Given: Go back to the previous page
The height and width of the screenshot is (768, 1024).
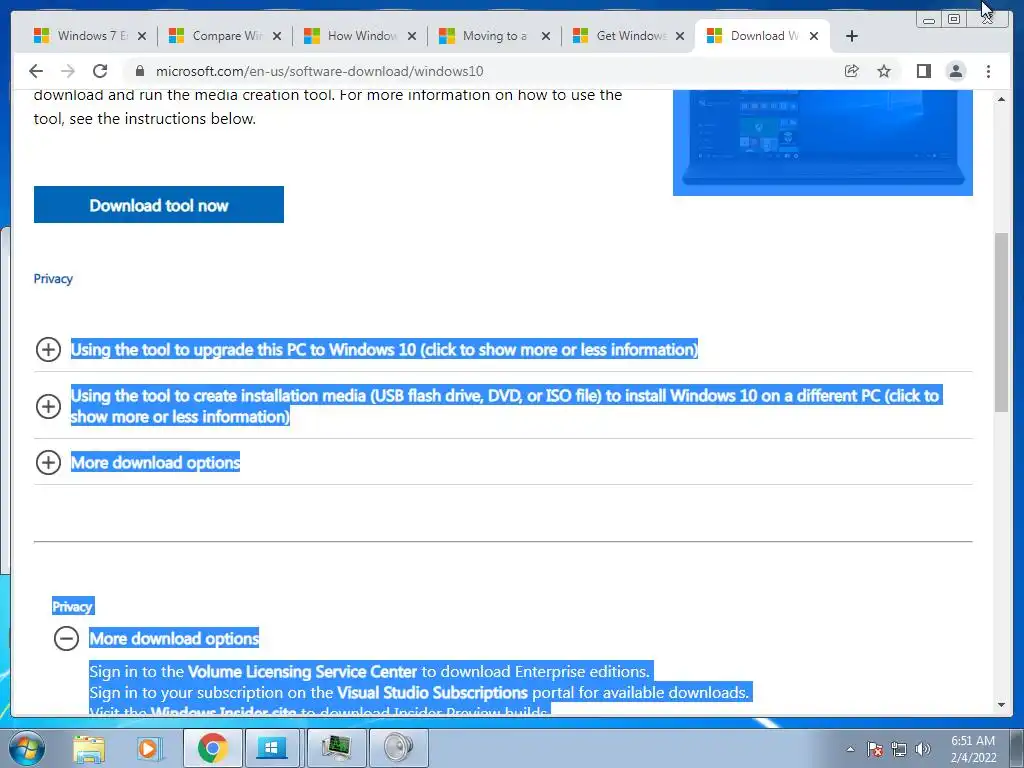Looking at the screenshot, I should (x=36, y=71).
